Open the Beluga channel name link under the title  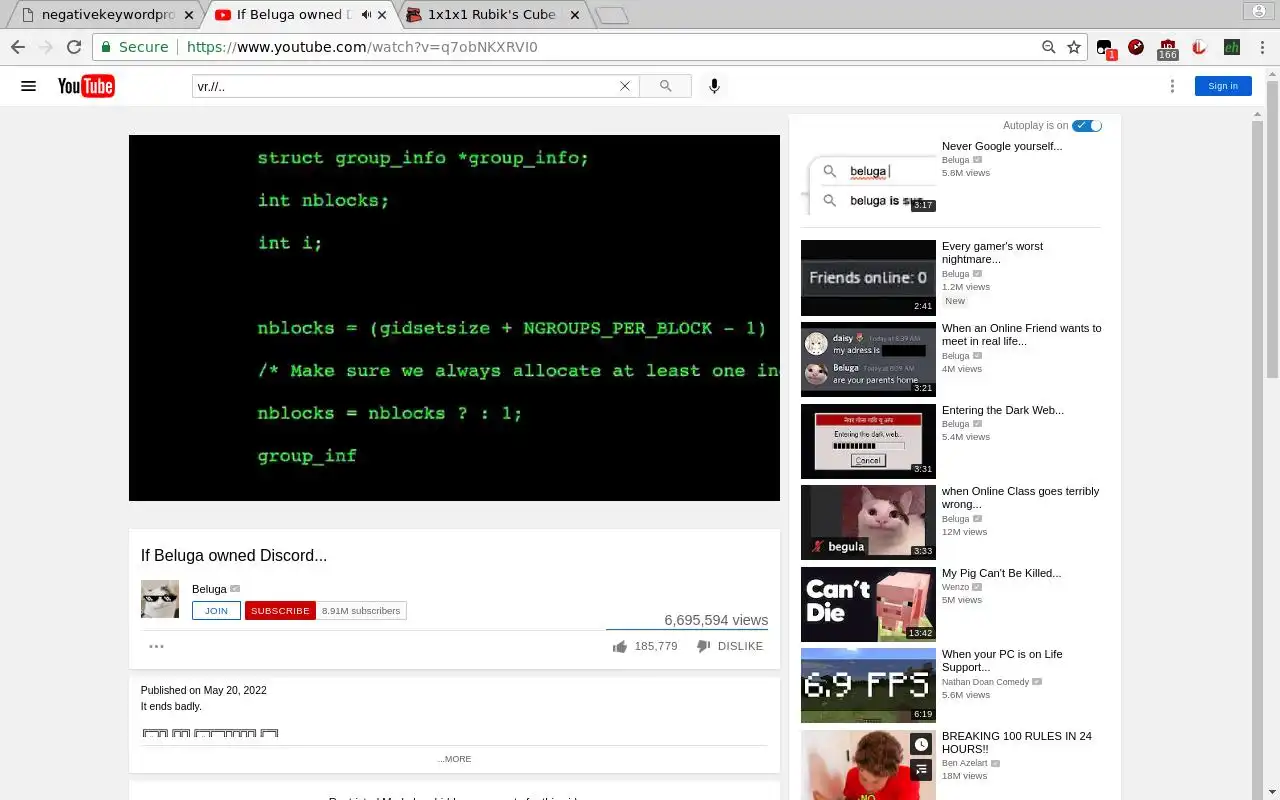(x=209, y=589)
